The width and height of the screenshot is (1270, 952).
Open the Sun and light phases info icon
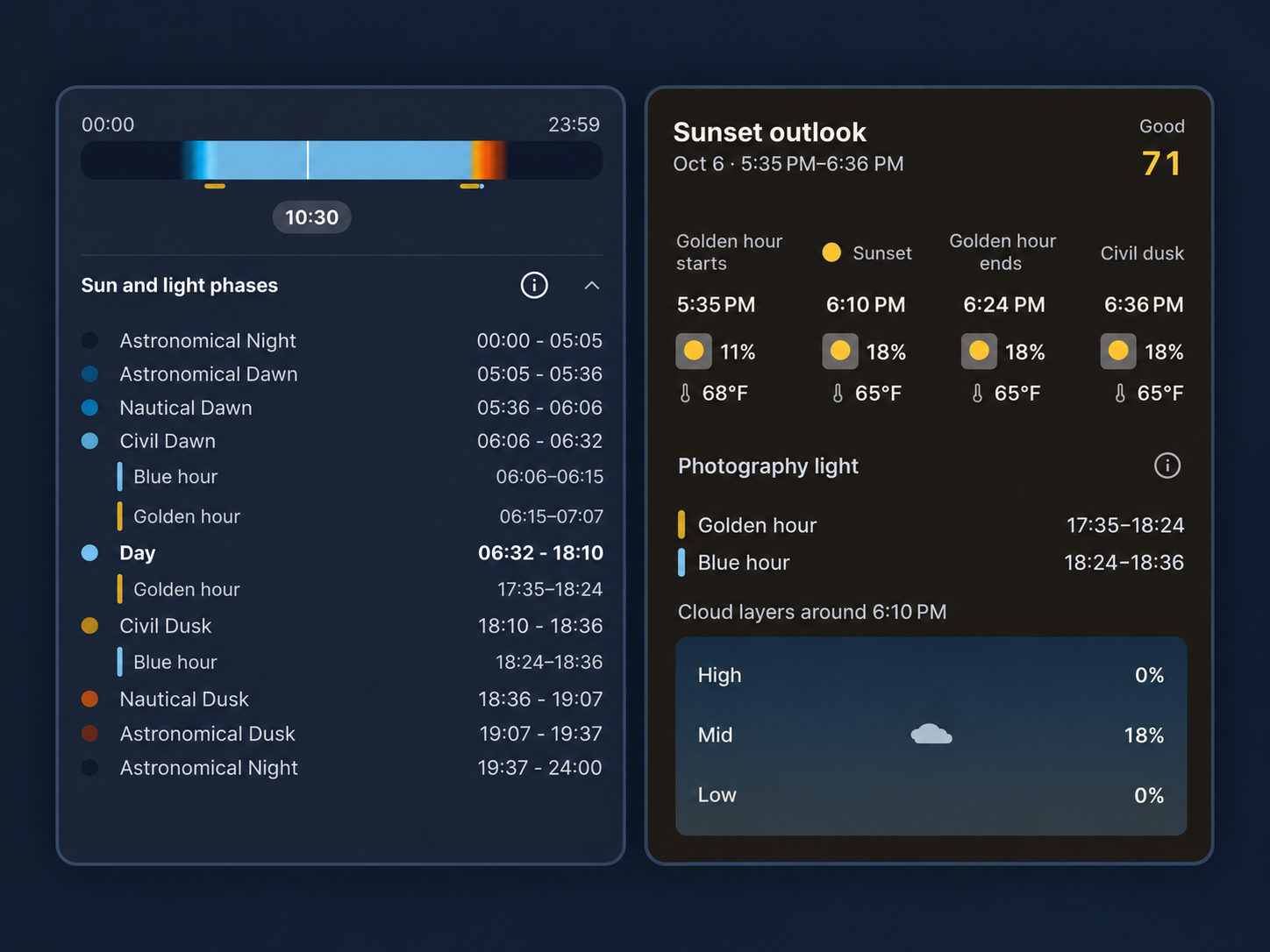(534, 285)
